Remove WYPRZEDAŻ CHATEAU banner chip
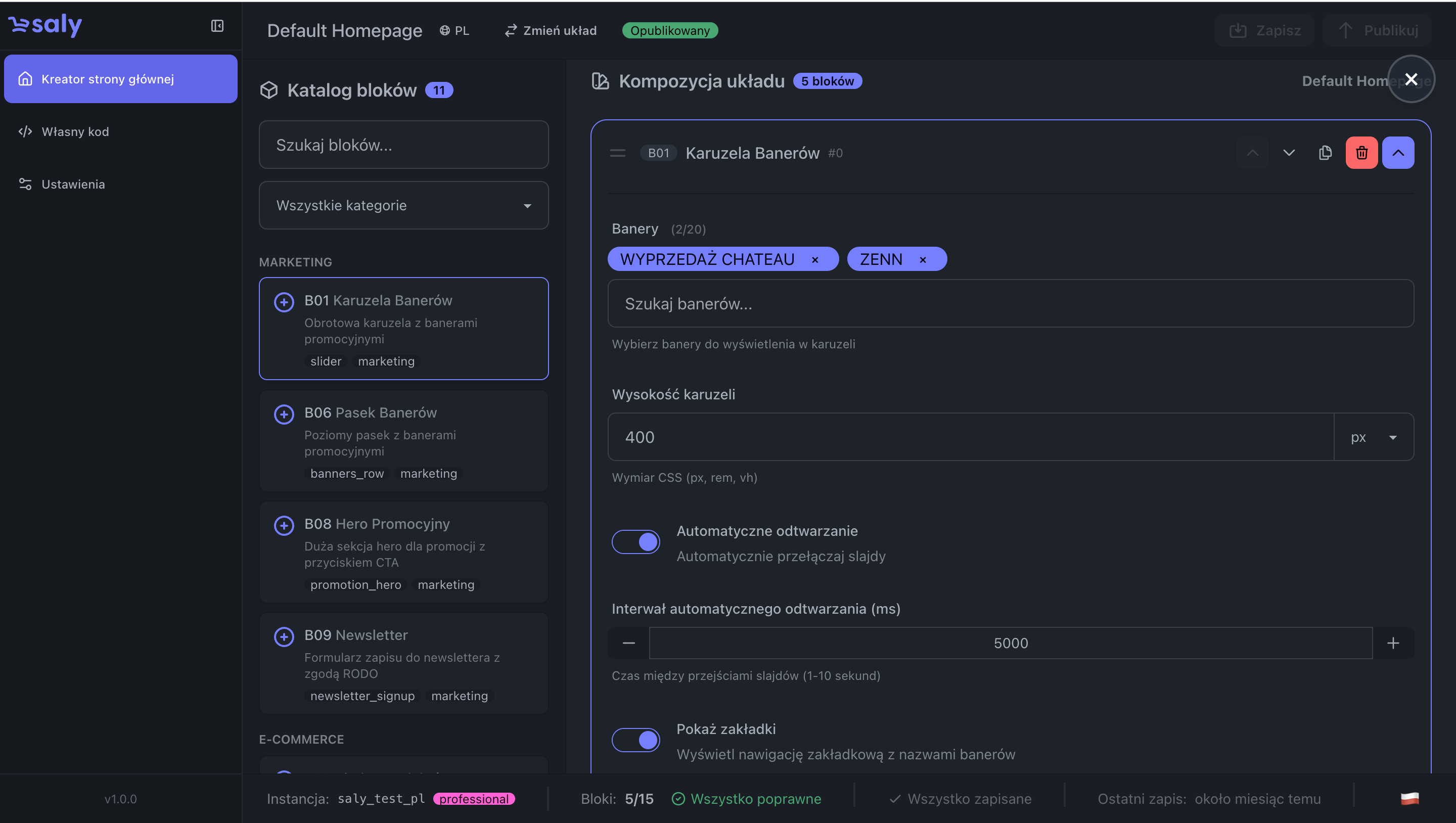This screenshot has height=823, width=1456. coord(815,259)
